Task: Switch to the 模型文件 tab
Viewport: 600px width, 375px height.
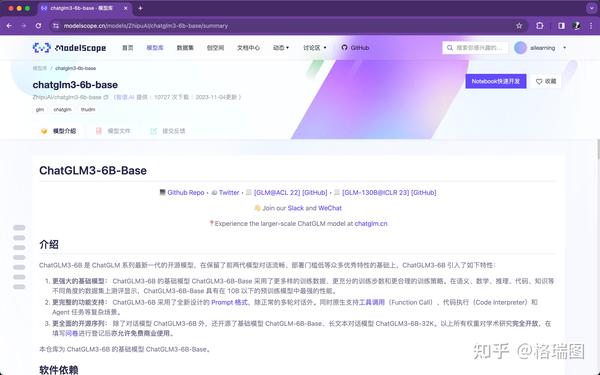Action: 113,131
